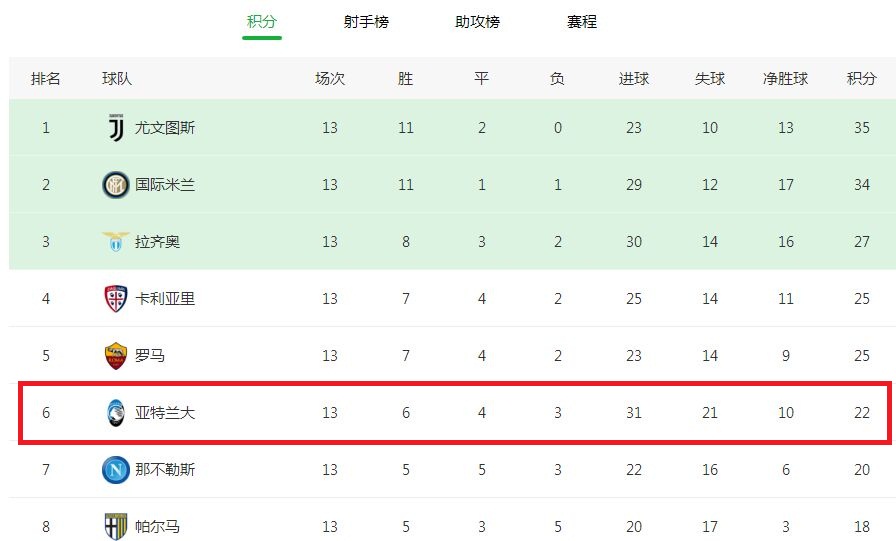Image resolution: width=896 pixels, height=541 pixels.
Task: Select the 积分 standings tab
Action: (x=262, y=22)
